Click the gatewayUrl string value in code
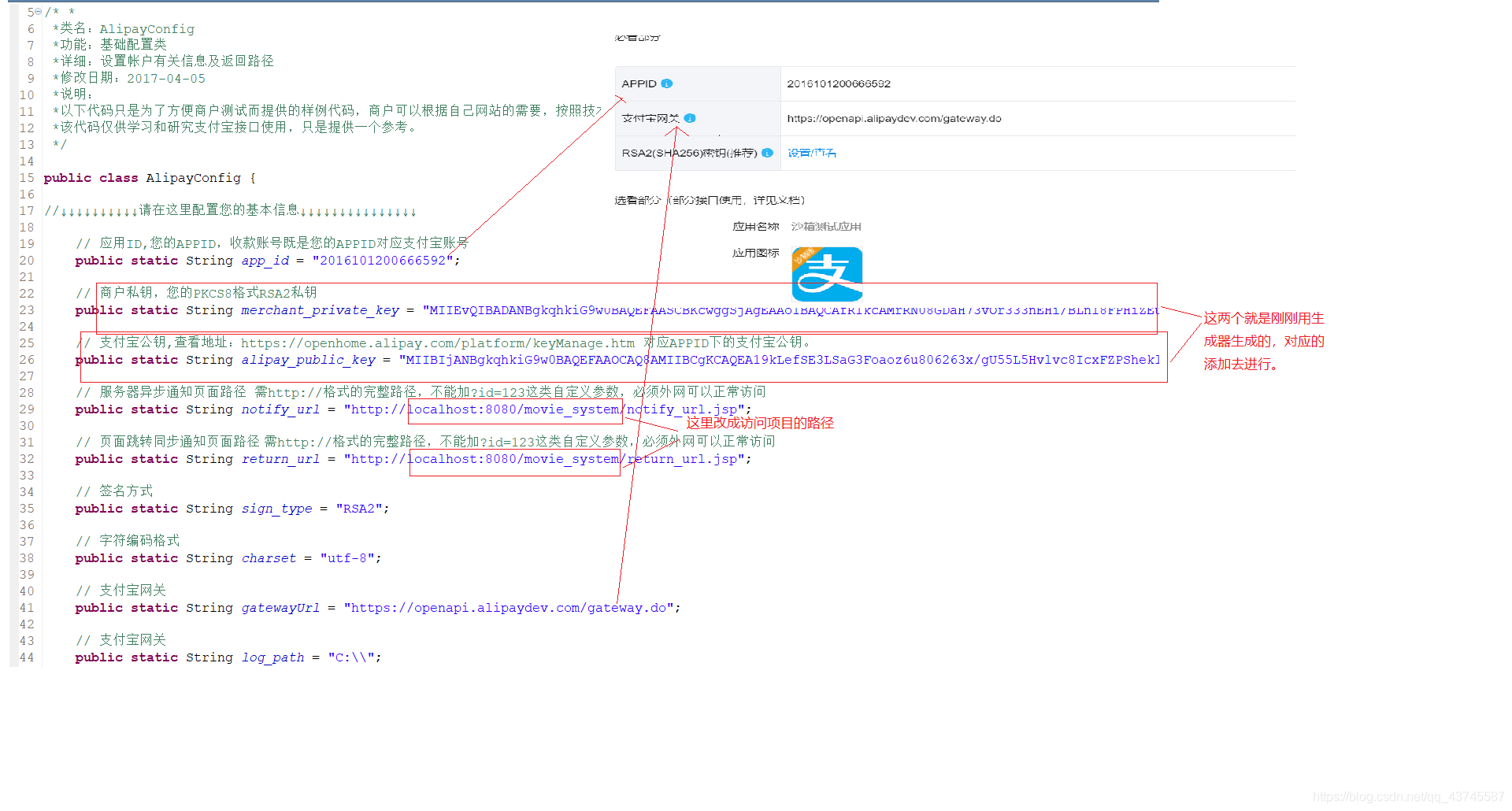Image resolution: width=1512 pixels, height=811 pixels. pyautogui.click(x=509, y=608)
